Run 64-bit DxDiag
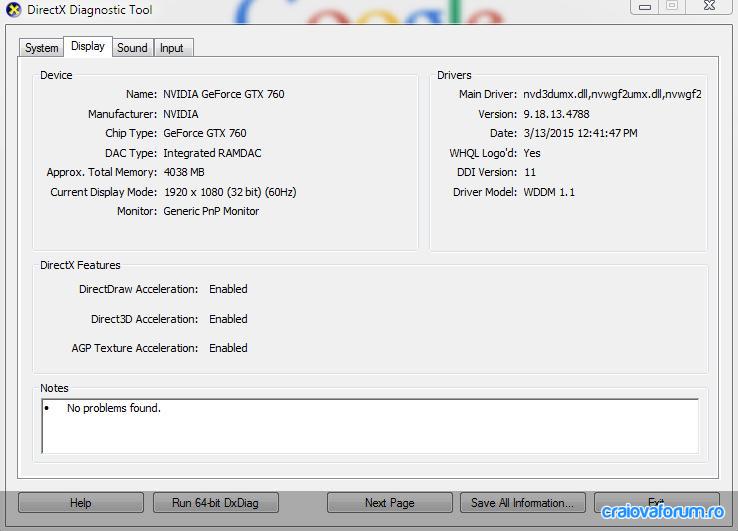This screenshot has width=738, height=531. [216, 503]
